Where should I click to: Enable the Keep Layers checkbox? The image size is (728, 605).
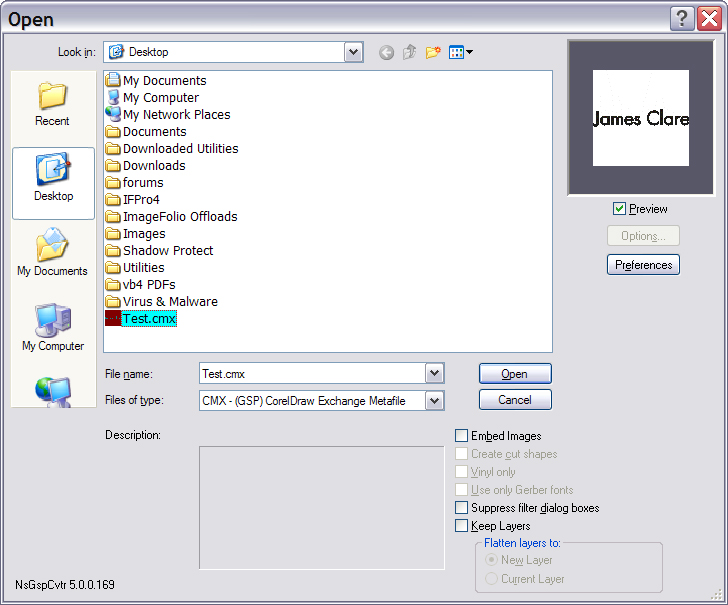461,526
